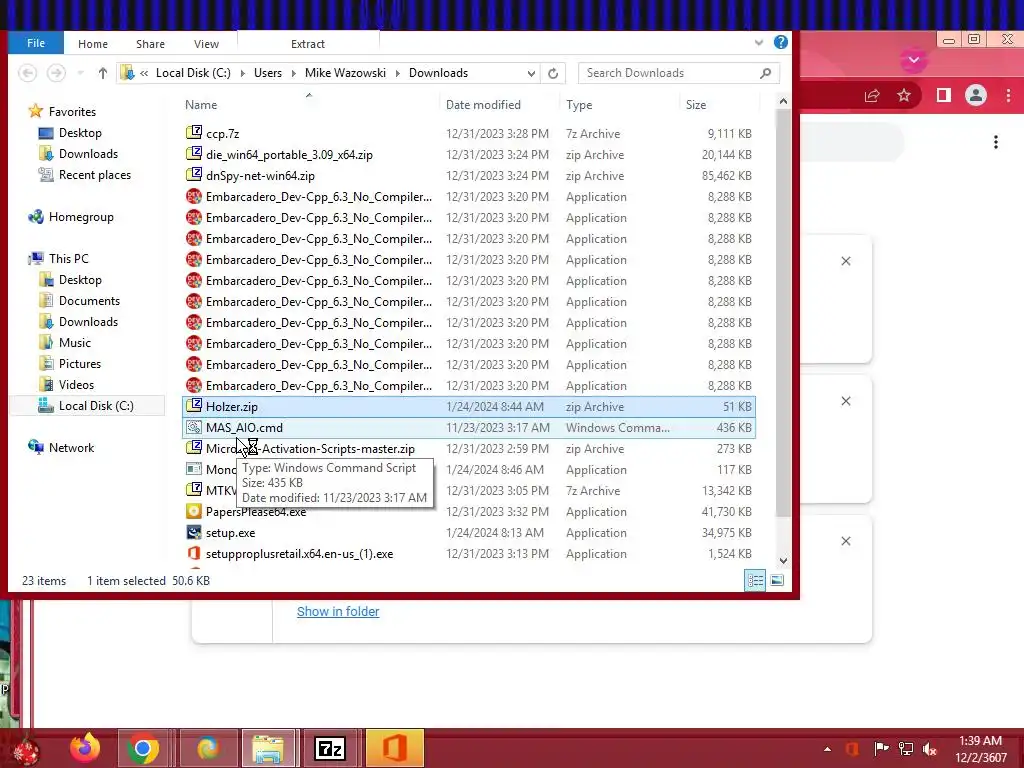This screenshot has height=768, width=1024.
Task: Sort by the Size column header
Action: 696,104
